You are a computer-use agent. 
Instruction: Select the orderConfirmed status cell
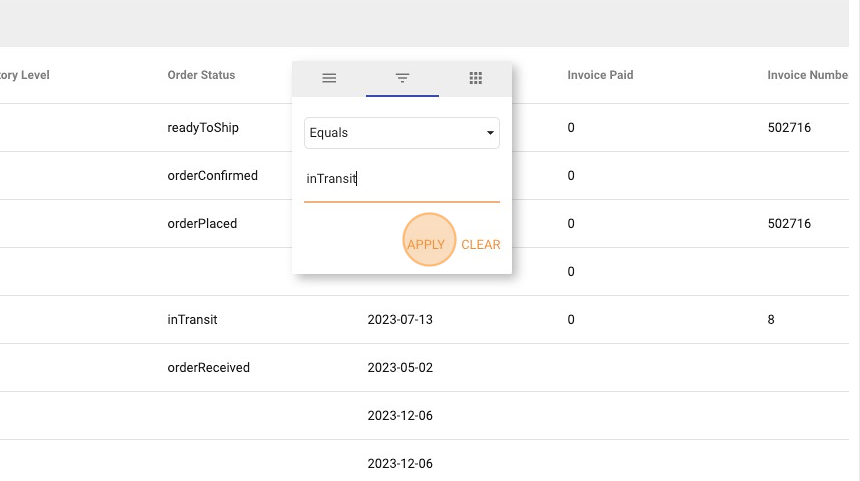[x=212, y=176]
